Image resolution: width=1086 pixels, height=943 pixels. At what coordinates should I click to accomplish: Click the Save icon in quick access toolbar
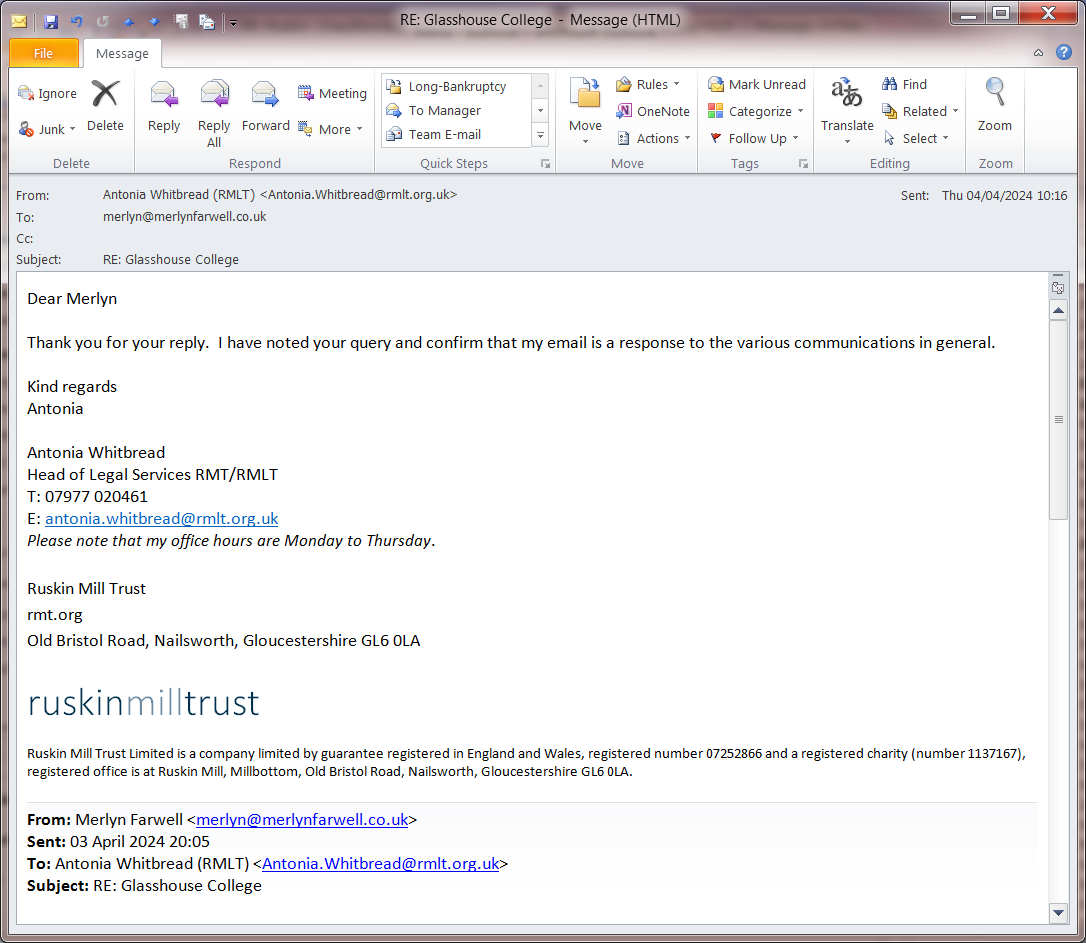pos(51,21)
